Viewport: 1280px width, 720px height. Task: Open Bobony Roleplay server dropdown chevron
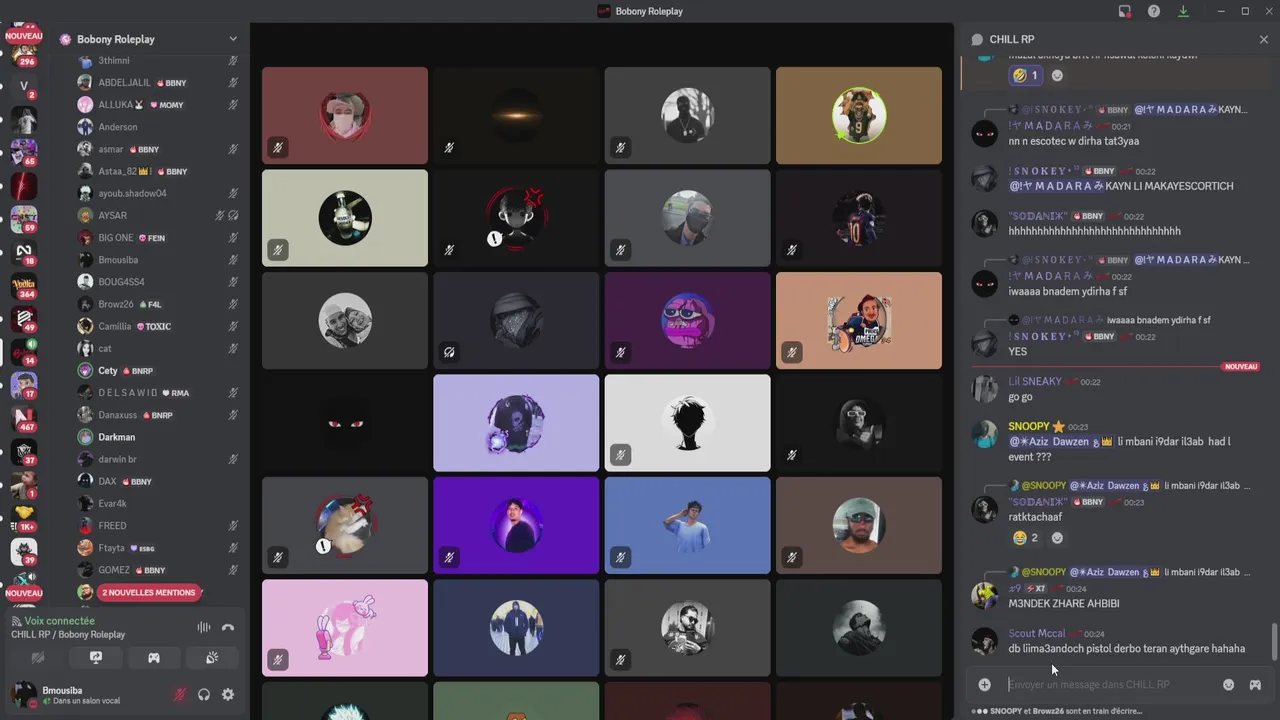233,39
